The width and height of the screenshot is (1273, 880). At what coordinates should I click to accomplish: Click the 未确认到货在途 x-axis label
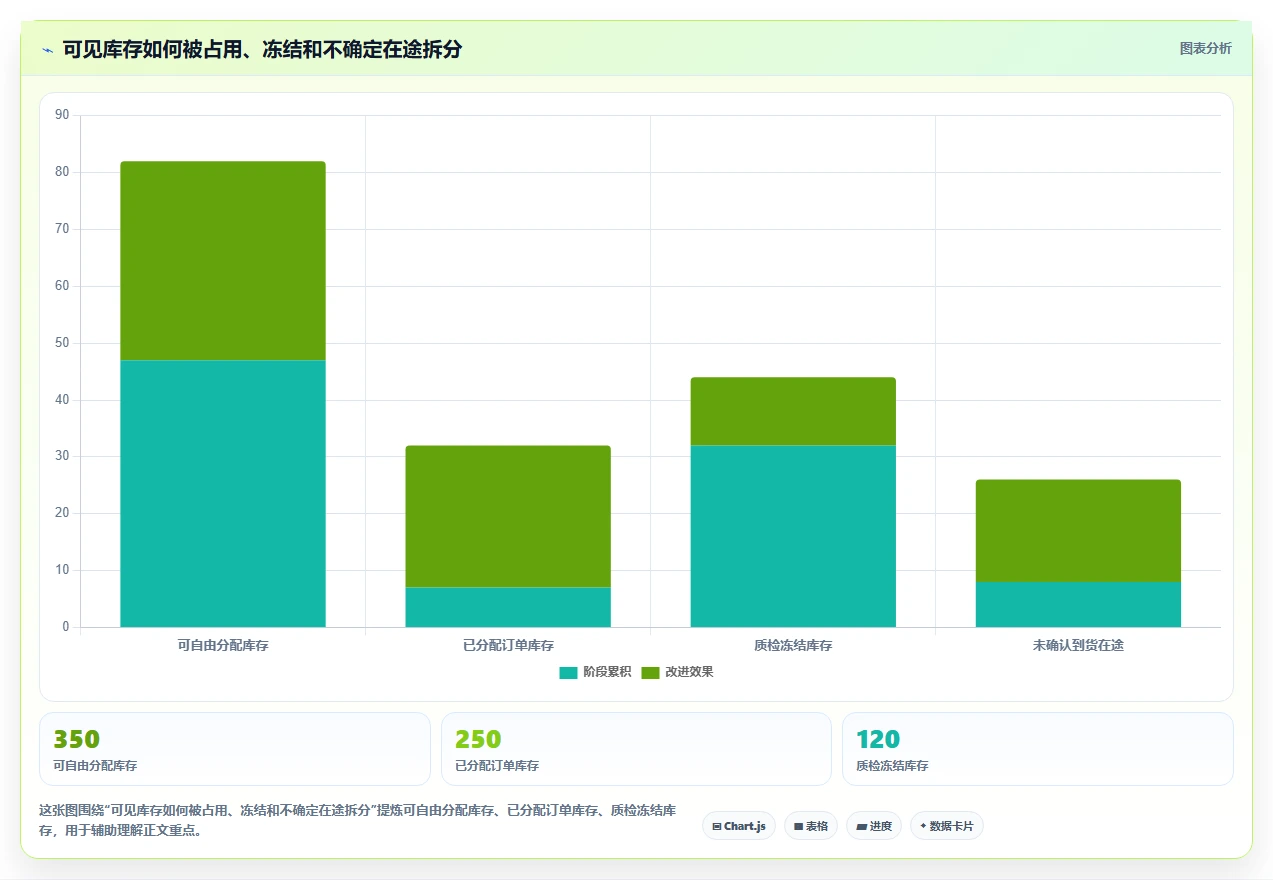(1078, 645)
